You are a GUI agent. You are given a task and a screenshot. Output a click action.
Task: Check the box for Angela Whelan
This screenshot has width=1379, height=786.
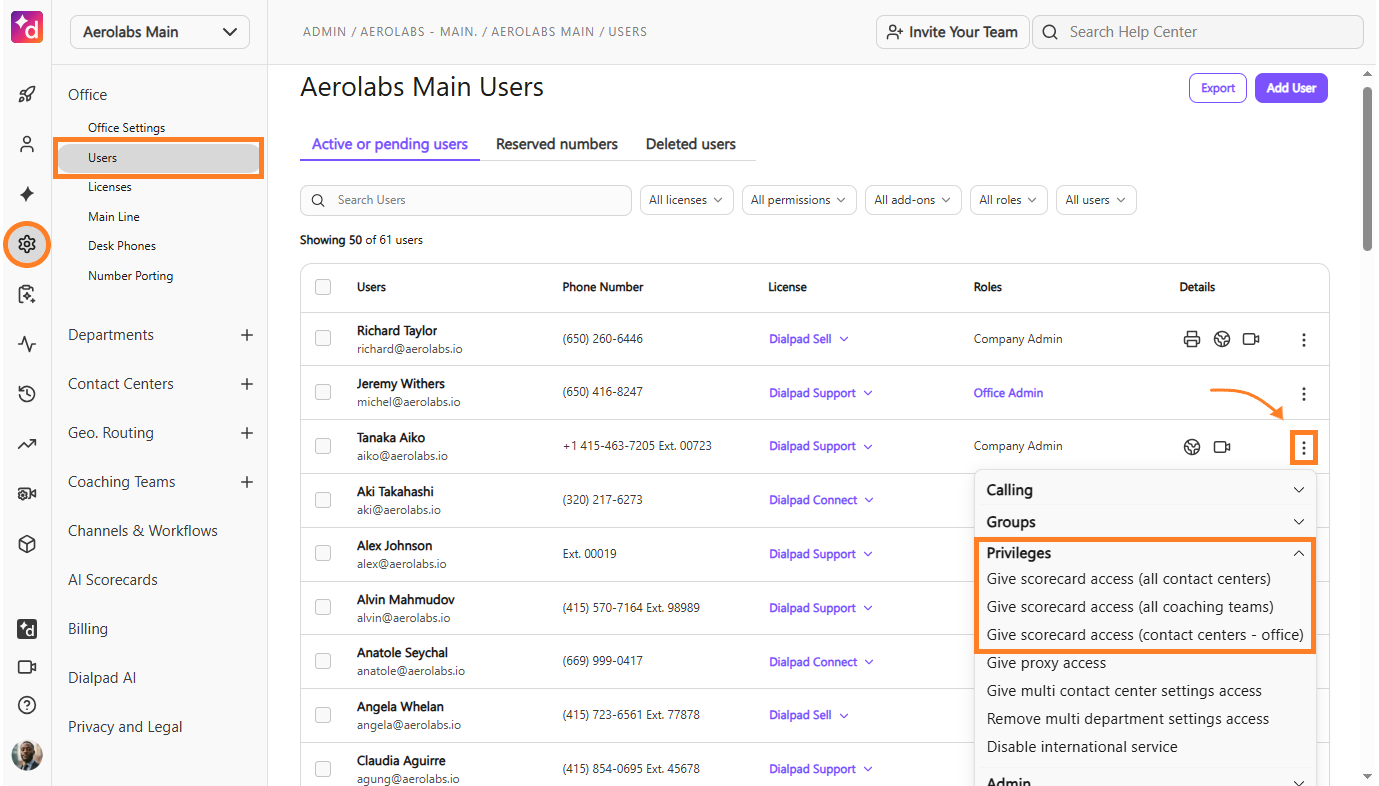(323, 715)
